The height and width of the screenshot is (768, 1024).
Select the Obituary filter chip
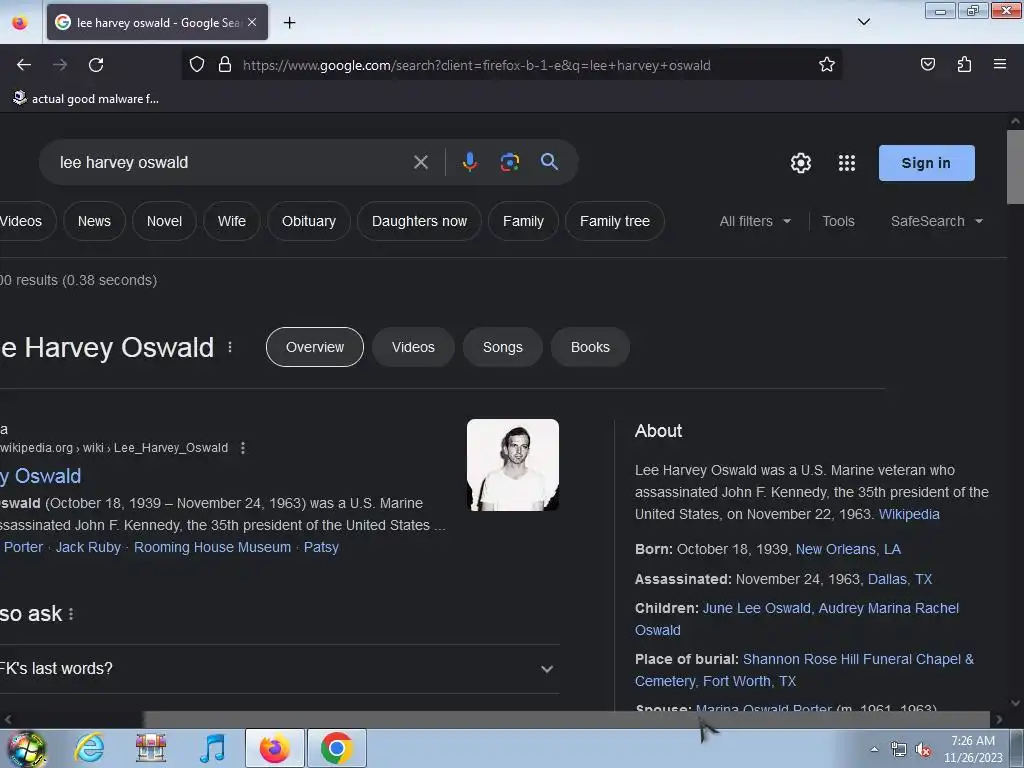pos(309,221)
